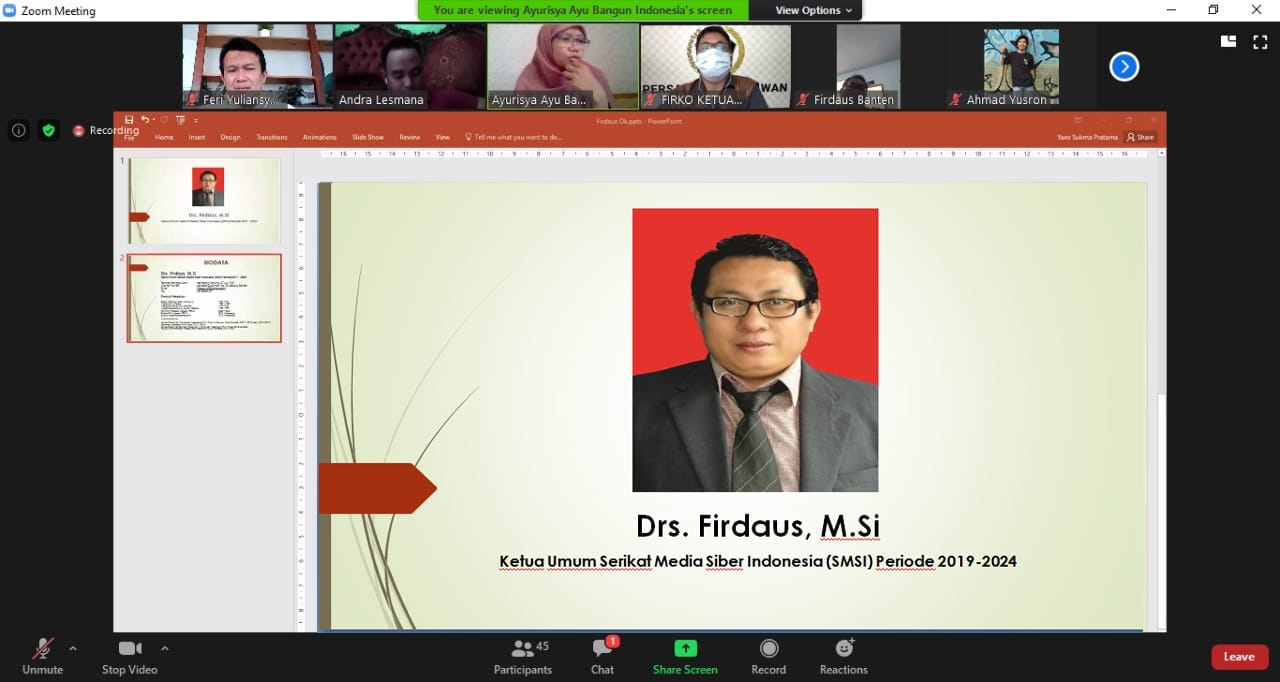Click the PowerPoint Undo icon
1280x682 pixels.
point(145,120)
